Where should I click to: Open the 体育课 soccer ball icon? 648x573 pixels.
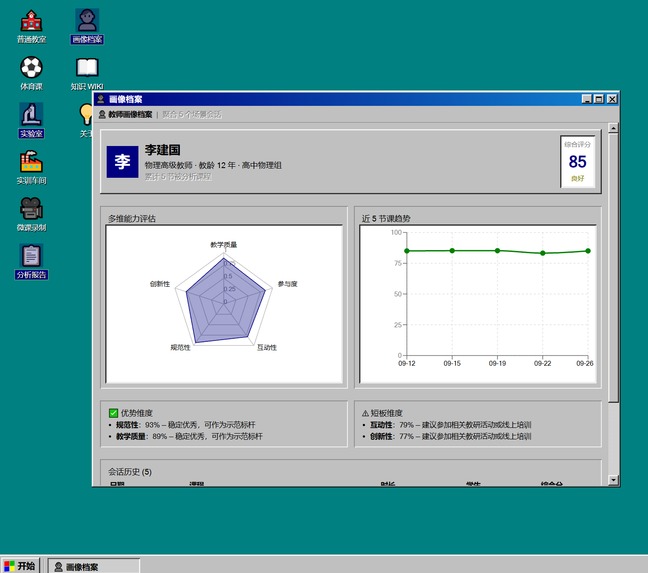(x=31, y=74)
